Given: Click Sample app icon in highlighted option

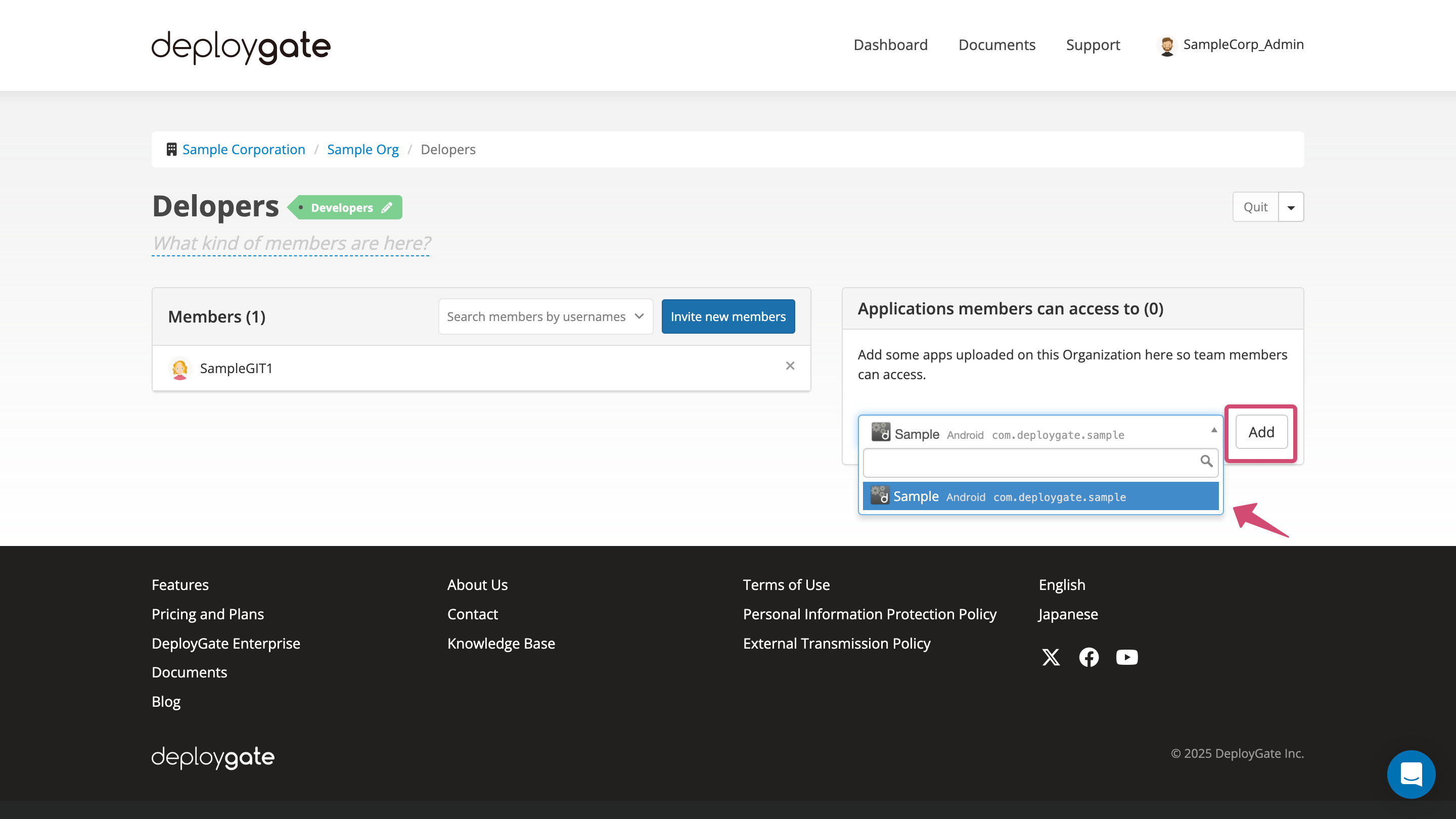Looking at the screenshot, I should (880, 495).
